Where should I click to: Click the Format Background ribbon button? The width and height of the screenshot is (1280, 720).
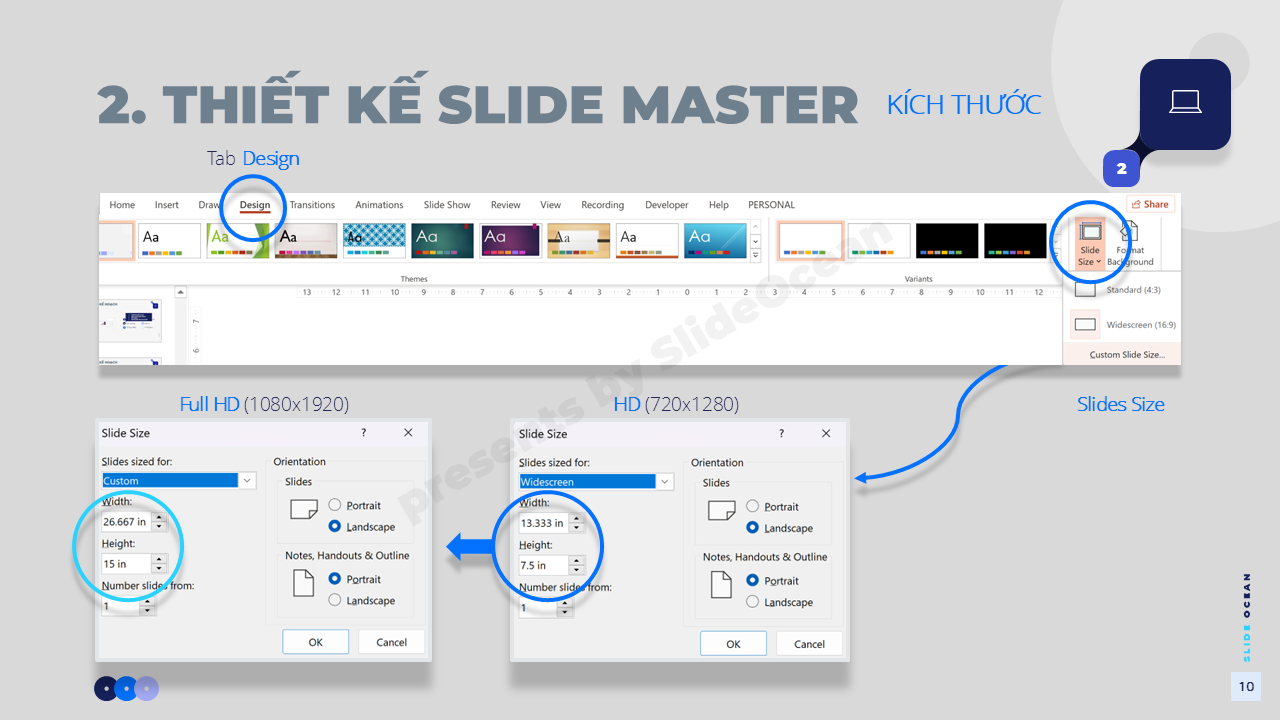click(x=1130, y=243)
